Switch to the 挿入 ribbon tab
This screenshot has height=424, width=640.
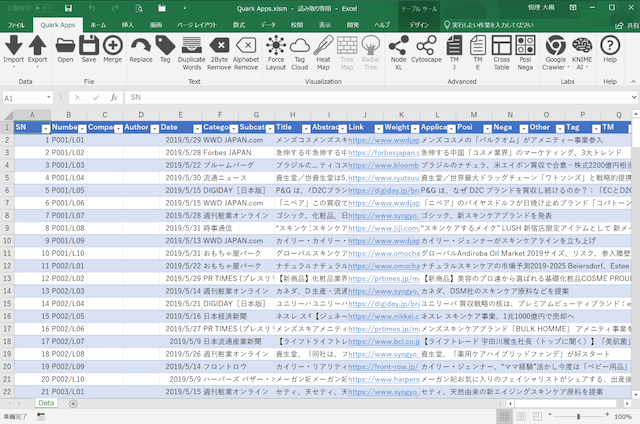coord(128,25)
